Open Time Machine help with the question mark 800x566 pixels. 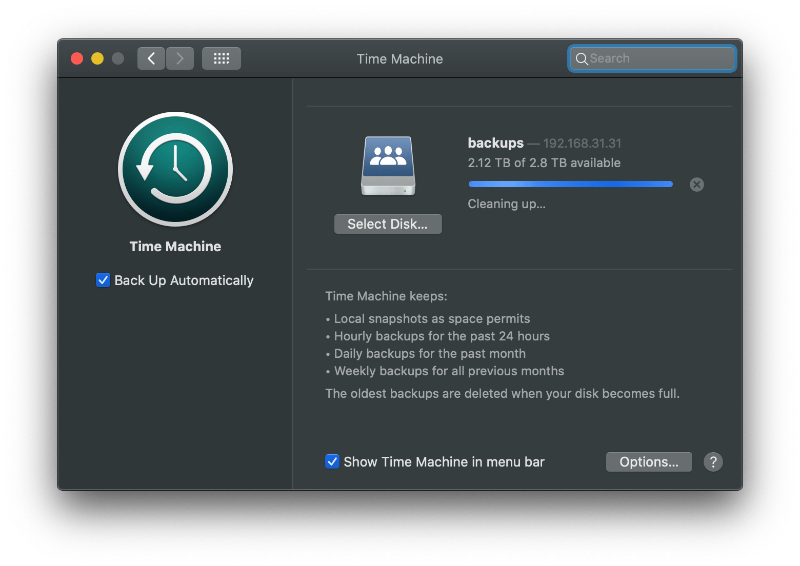pos(713,462)
